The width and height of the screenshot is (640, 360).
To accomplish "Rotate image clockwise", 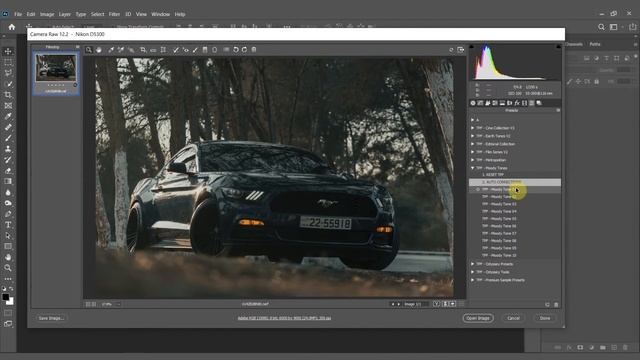I will [x=244, y=50].
